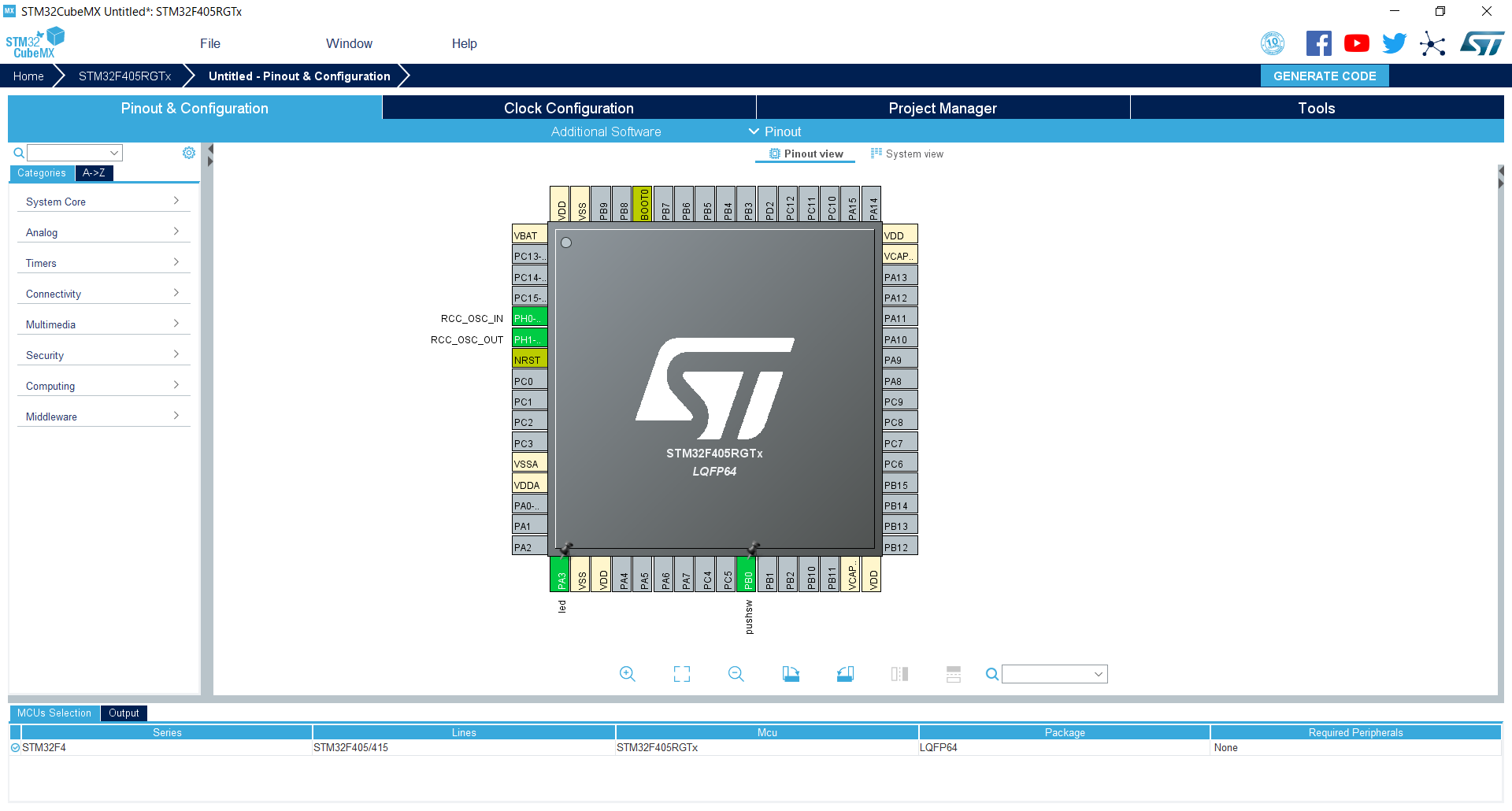1512x811 pixels.
Task: Select the Categories tab
Action: click(x=42, y=173)
